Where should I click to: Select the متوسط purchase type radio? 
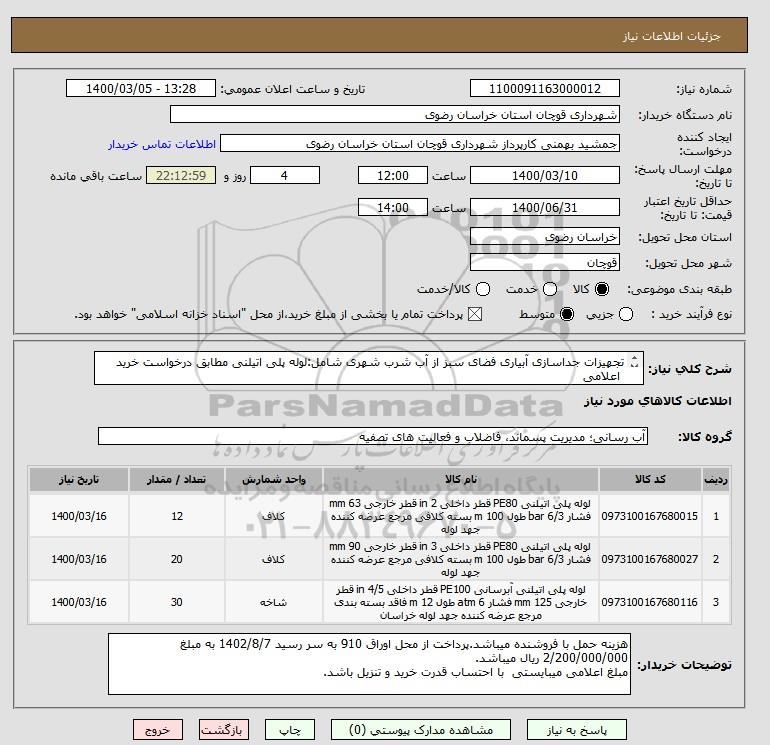coord(567,314)
